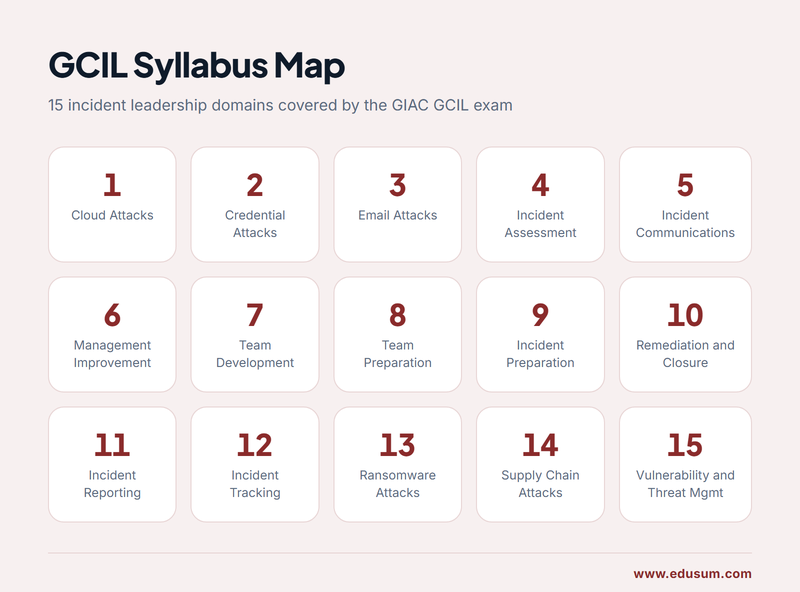The image size is (800, 592).
Task: Select the Cloud Attacks card
Action: (112, 205)
